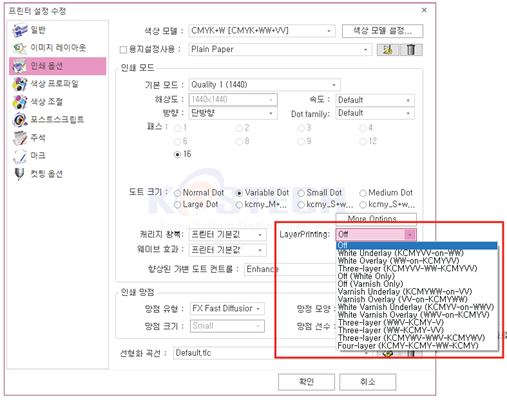This screenshot has height=402, width=507.
Task: Collapse the LayerPrinting dropdown arrow
Action: point(410,235)
